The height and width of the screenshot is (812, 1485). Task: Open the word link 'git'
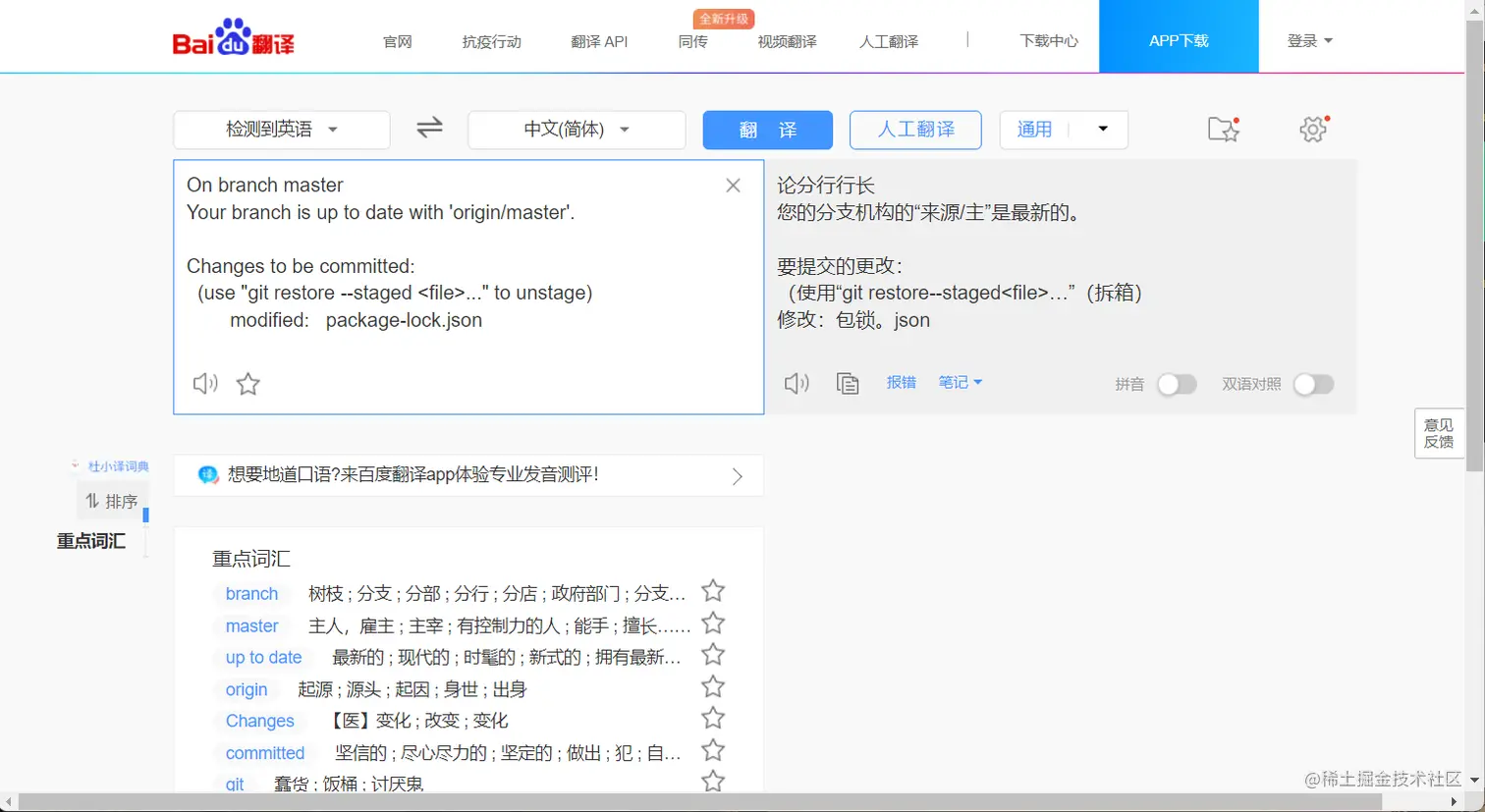(x=235, y=784)
